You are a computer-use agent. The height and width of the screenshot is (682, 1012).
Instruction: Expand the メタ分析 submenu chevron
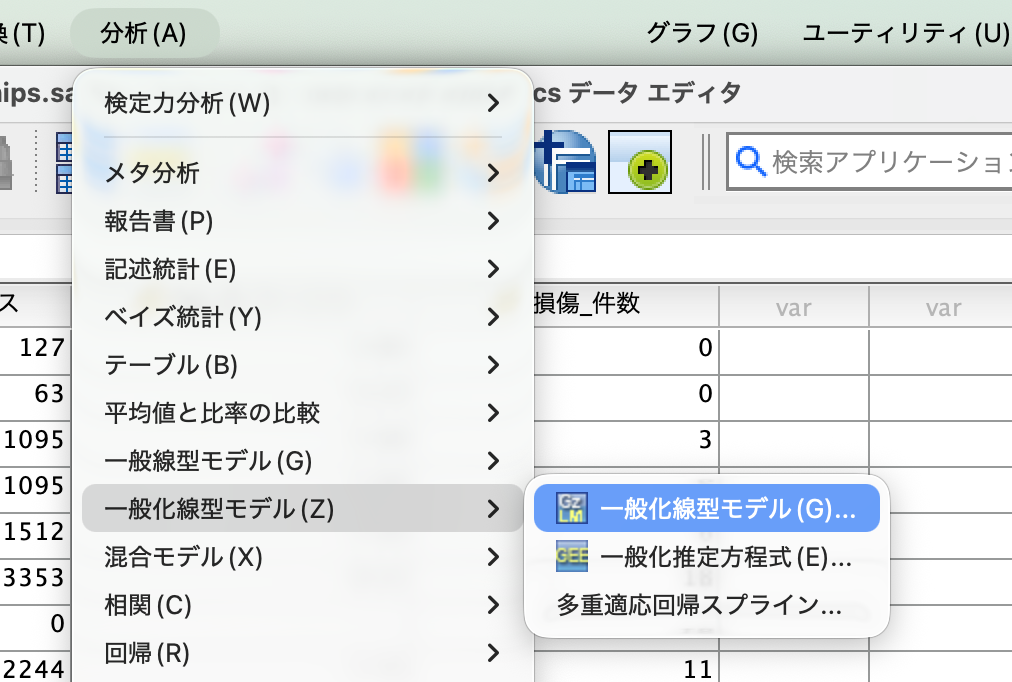493,173
